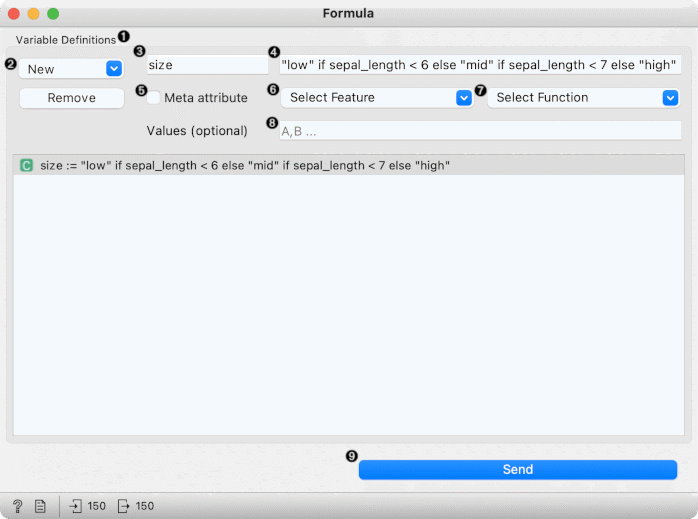Expand the Select Feature dropdown
The width and height of the screenshot is (698, 519).
376,98
